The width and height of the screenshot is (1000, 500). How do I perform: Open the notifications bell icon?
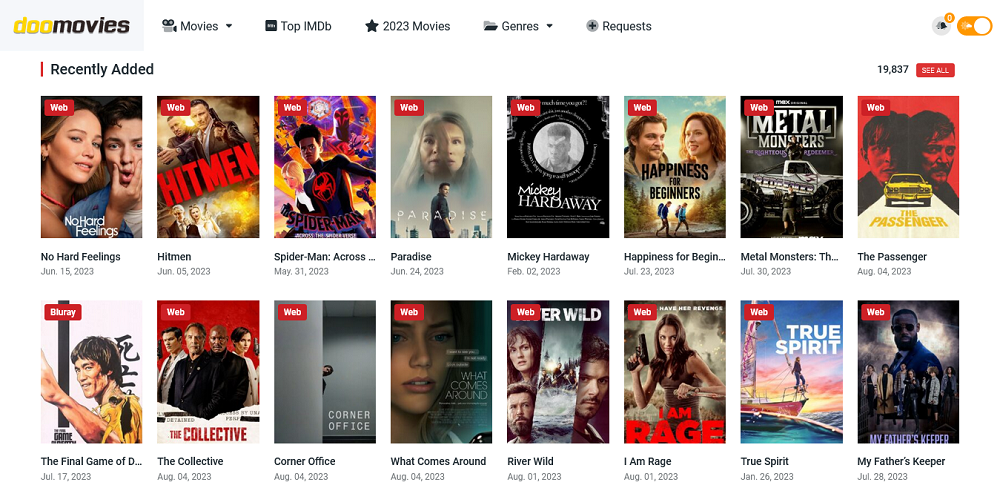tap(941, 26)
